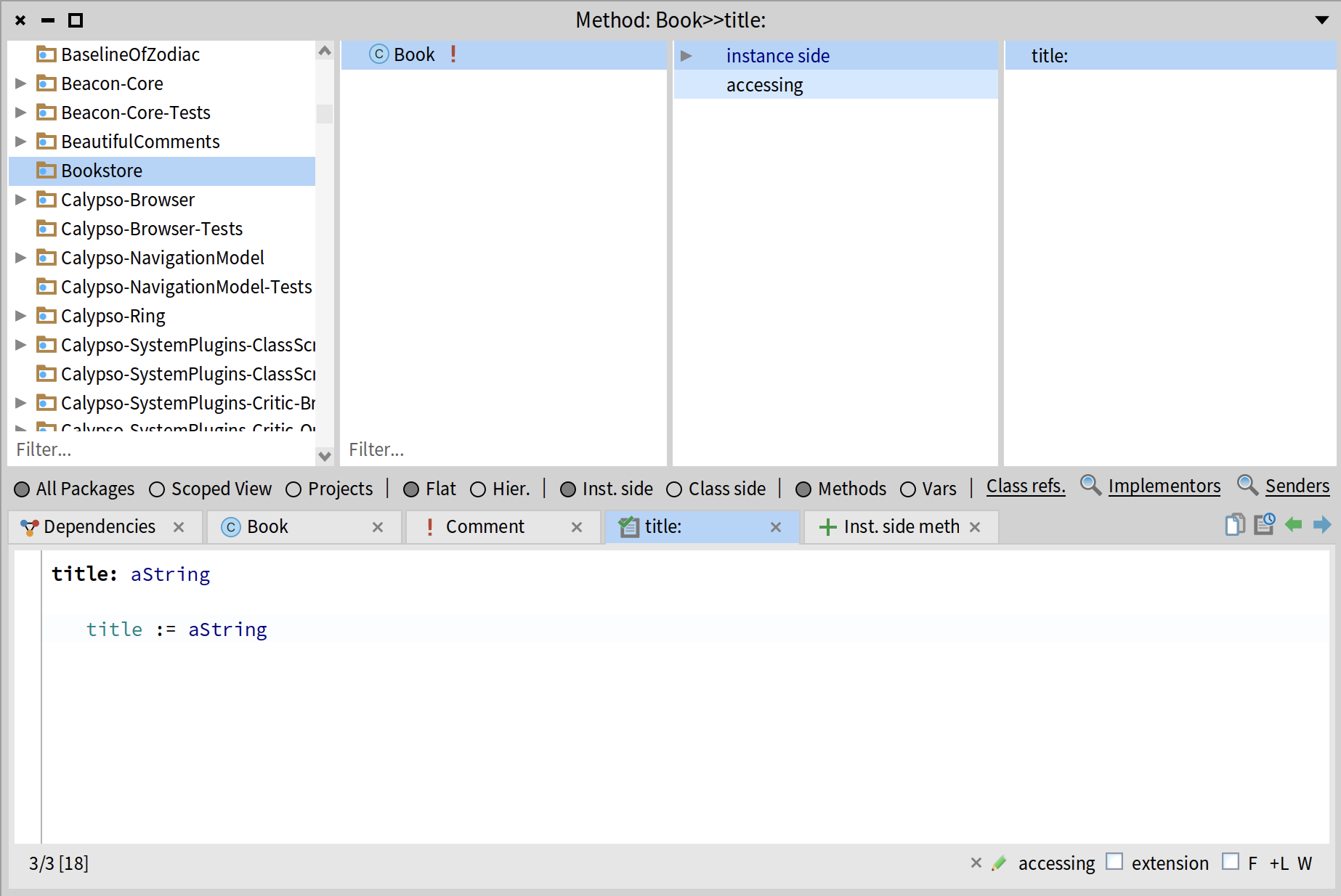Click the blue forward navigation arrow

tap(1322, 524)
